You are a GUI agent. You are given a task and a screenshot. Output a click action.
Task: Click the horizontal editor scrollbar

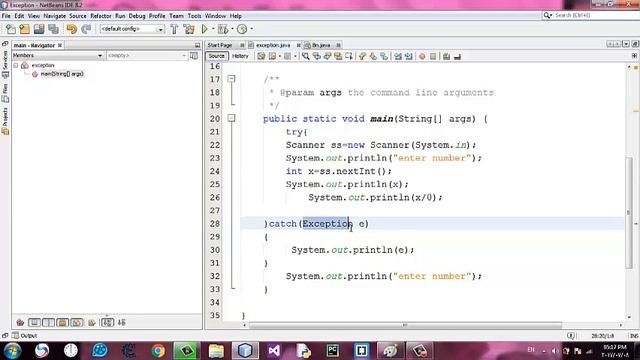point(405,325)
